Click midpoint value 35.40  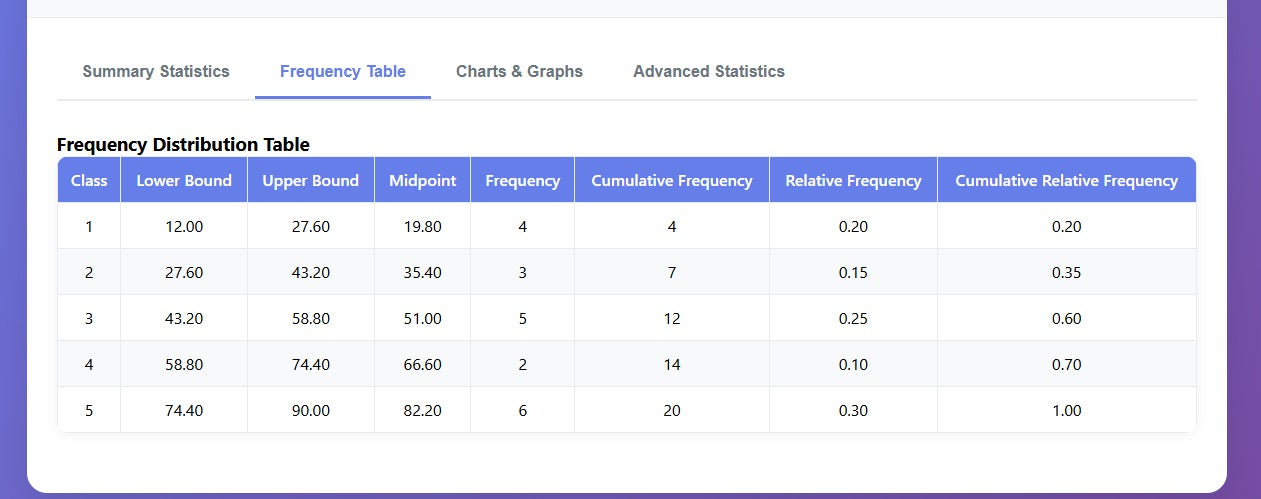point(423,273)
